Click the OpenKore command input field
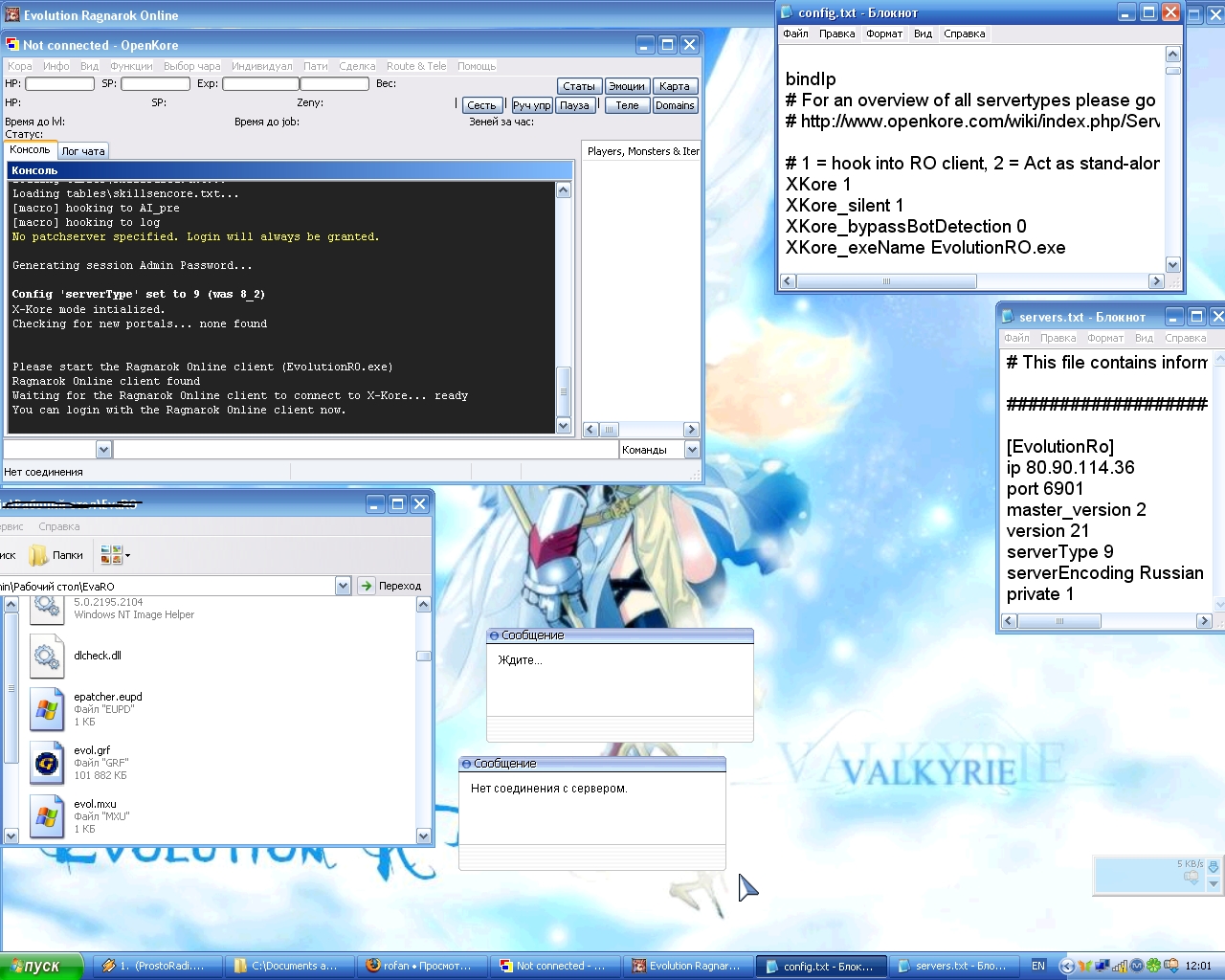 tap(366, 450)
